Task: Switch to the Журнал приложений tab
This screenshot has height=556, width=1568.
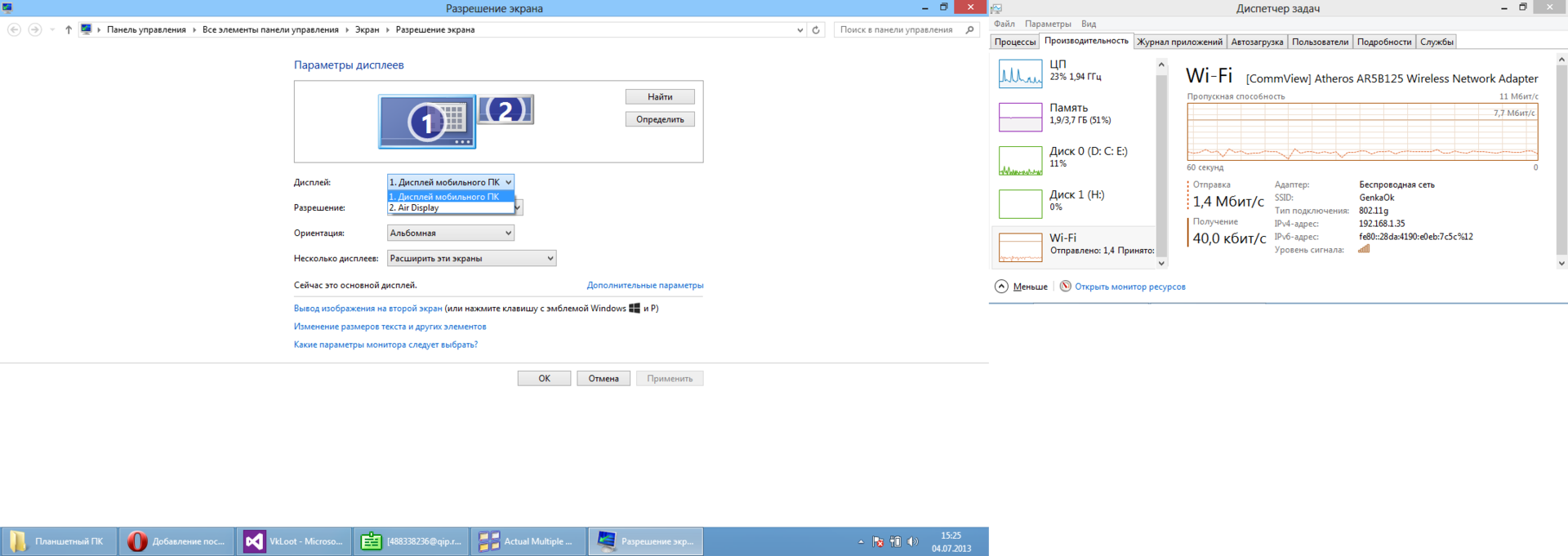Action: (1179, 42)
